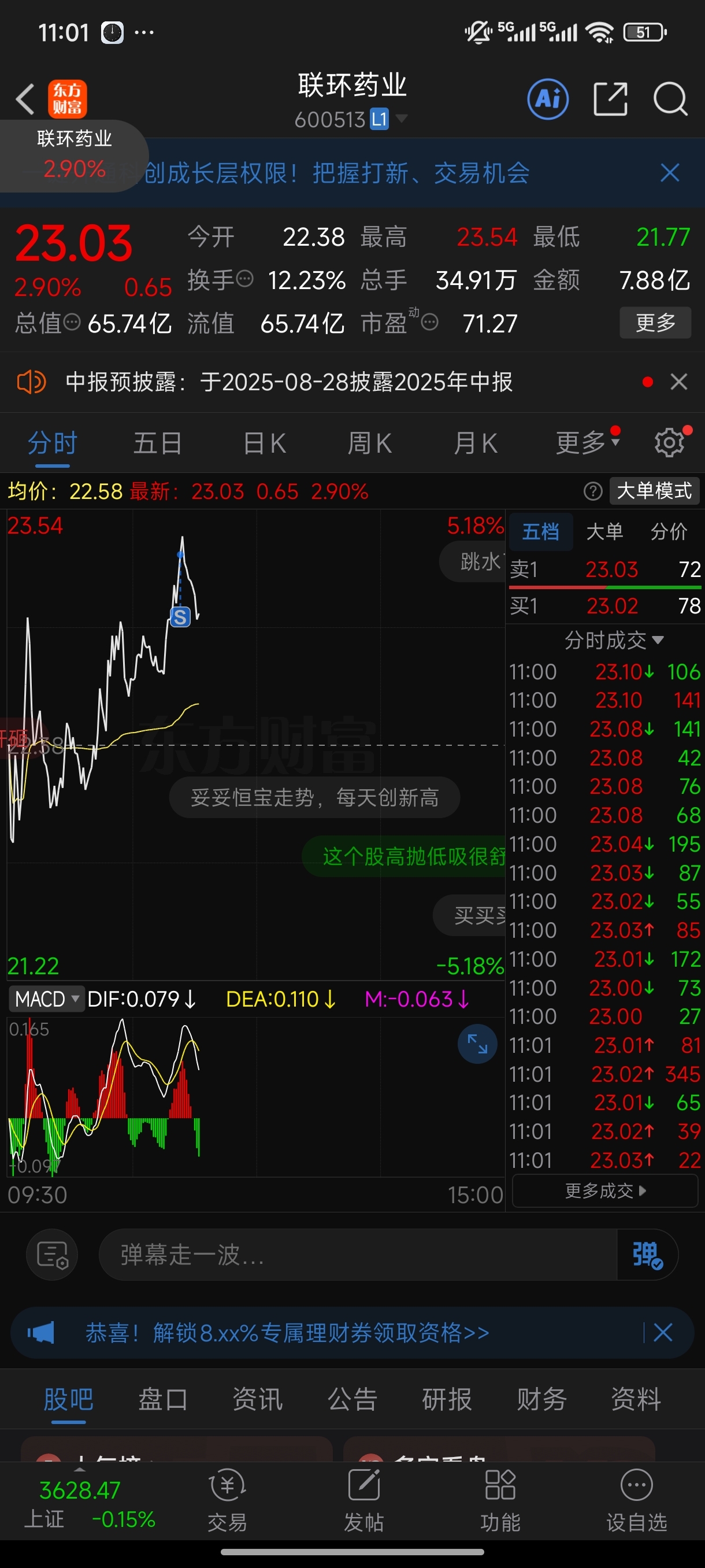The height and width of the screenshot is (1568, 705).
Task: Tap 上证 index 3628.47 ticker
Action: pyautogui.click(x=89, y=1504)
